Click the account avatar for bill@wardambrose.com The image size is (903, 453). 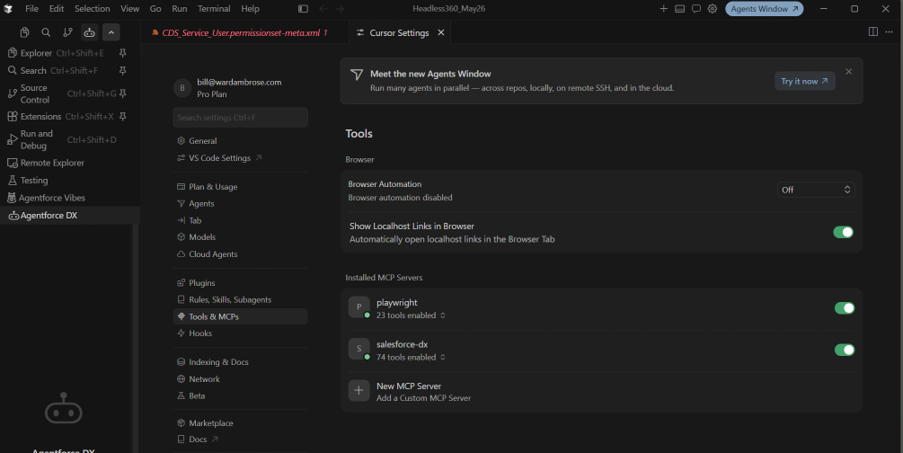point(182,87)
